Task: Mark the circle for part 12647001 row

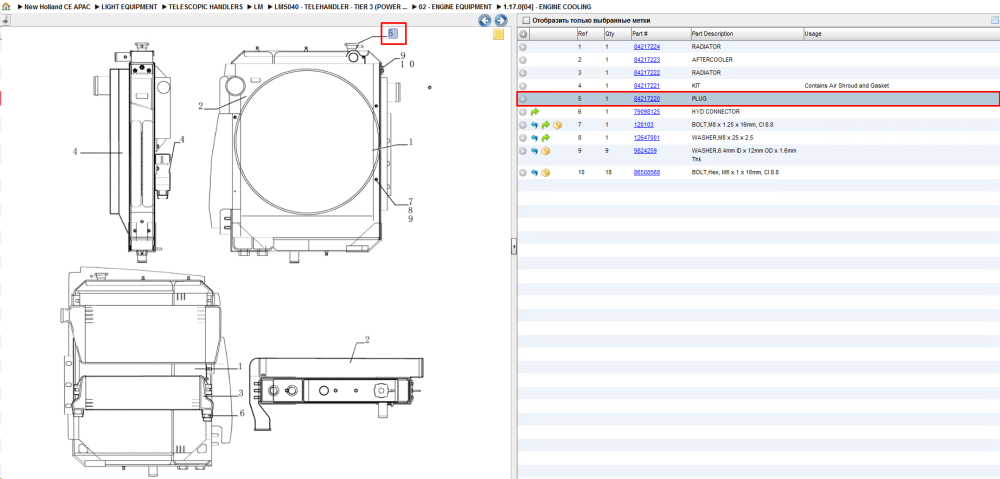Action: click(523, 138)
